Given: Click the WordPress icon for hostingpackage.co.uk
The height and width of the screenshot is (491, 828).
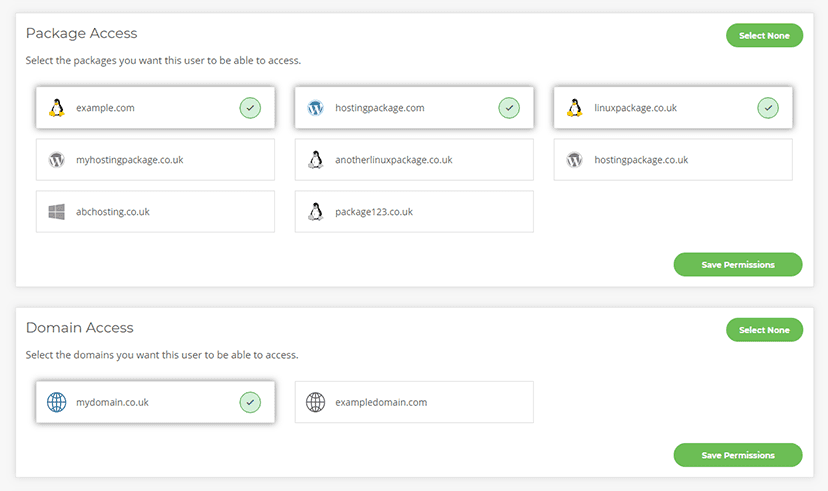Looking at the screenshot, I should [x=575, y=159].
